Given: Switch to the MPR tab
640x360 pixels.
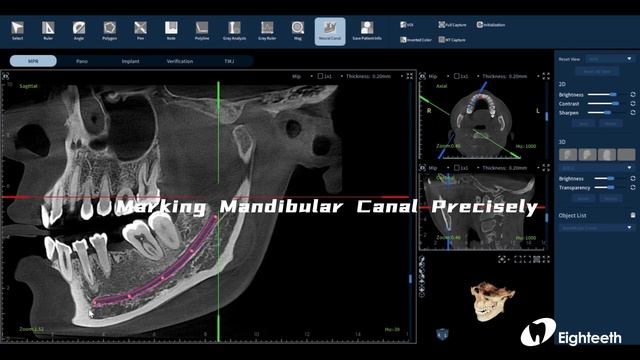Looking at the screenshot, I should [33, 61].
